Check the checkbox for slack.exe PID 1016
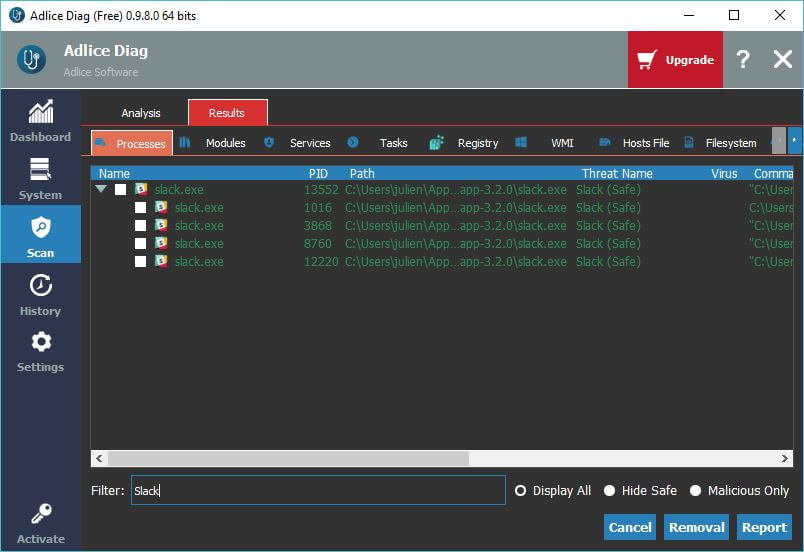Image resolution: width=804 pixels, height=552 pixels. pyautogui.click(x=141, y=208)
